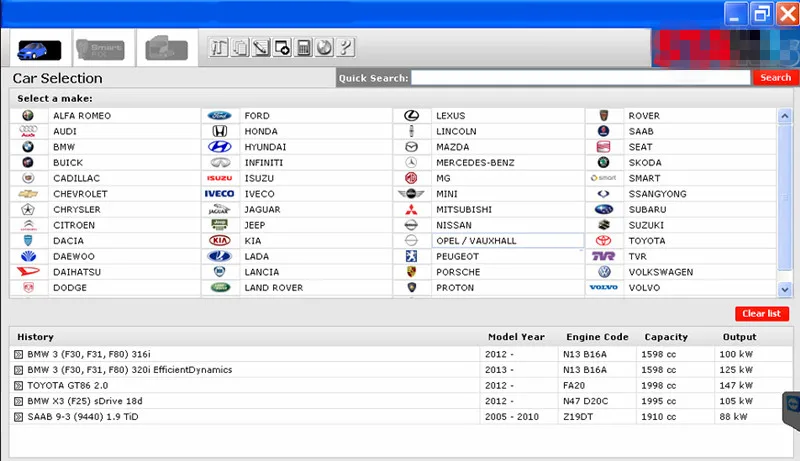
Task: Click the globe toolbar icon
Action: tap(324, 48)
